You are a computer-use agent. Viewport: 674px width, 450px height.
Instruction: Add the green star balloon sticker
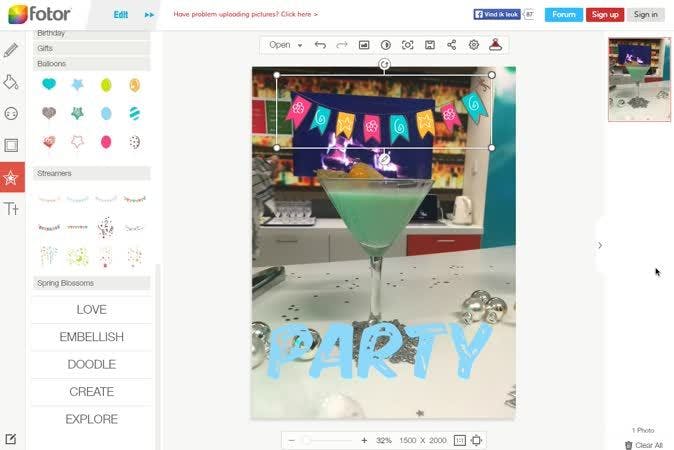pyautogui.click(x=77, y=113)
